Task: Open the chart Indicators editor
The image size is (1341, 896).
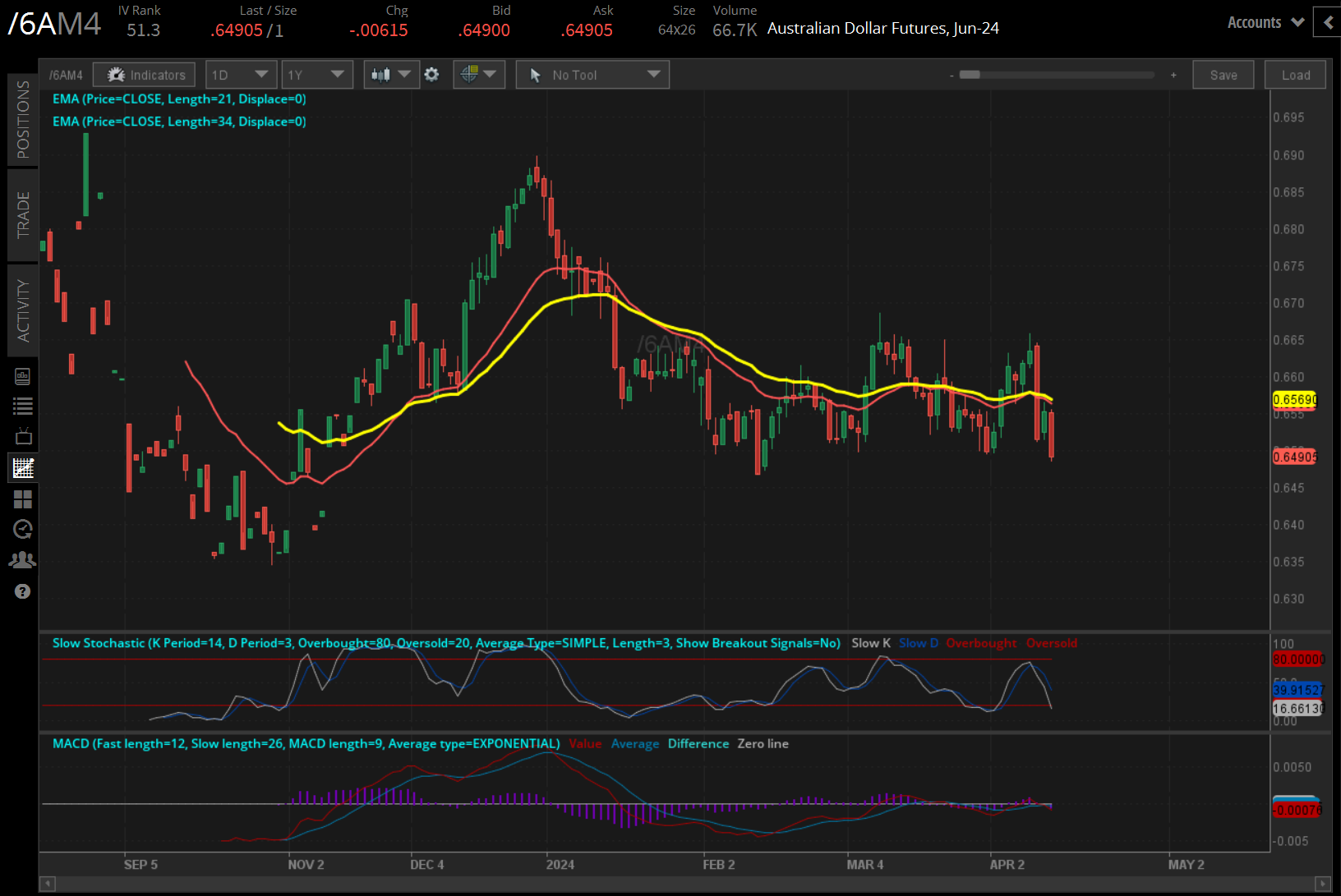Action: click(x=144, y=74)
